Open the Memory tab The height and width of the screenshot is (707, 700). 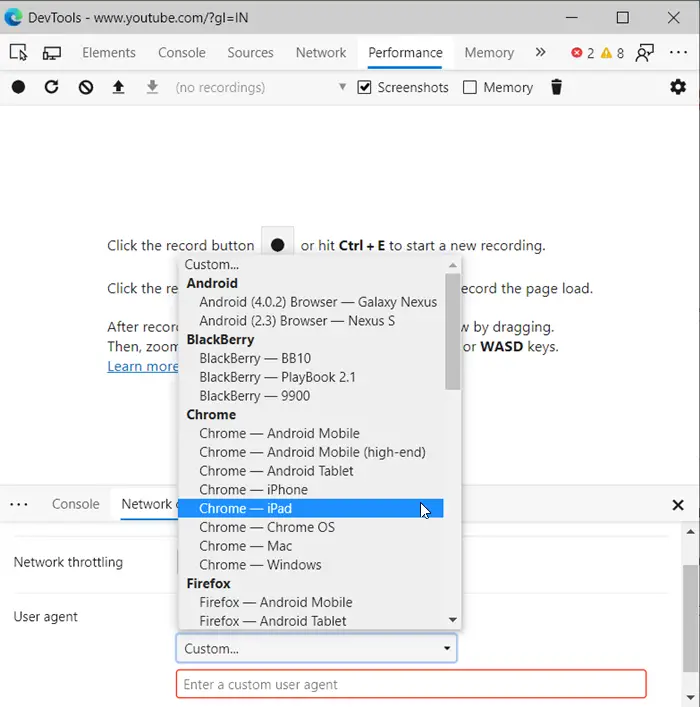coord(489,53)
